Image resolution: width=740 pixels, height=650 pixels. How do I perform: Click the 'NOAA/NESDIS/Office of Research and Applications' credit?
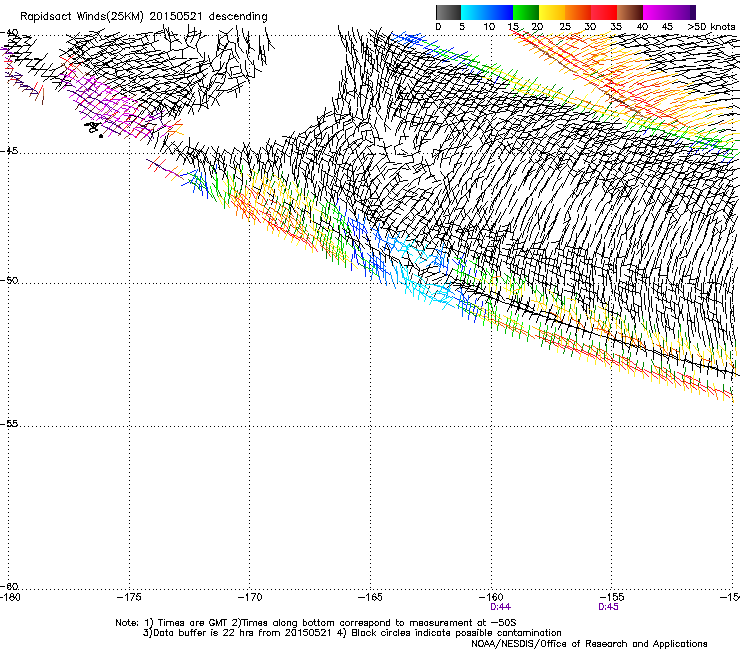(589, 644)
